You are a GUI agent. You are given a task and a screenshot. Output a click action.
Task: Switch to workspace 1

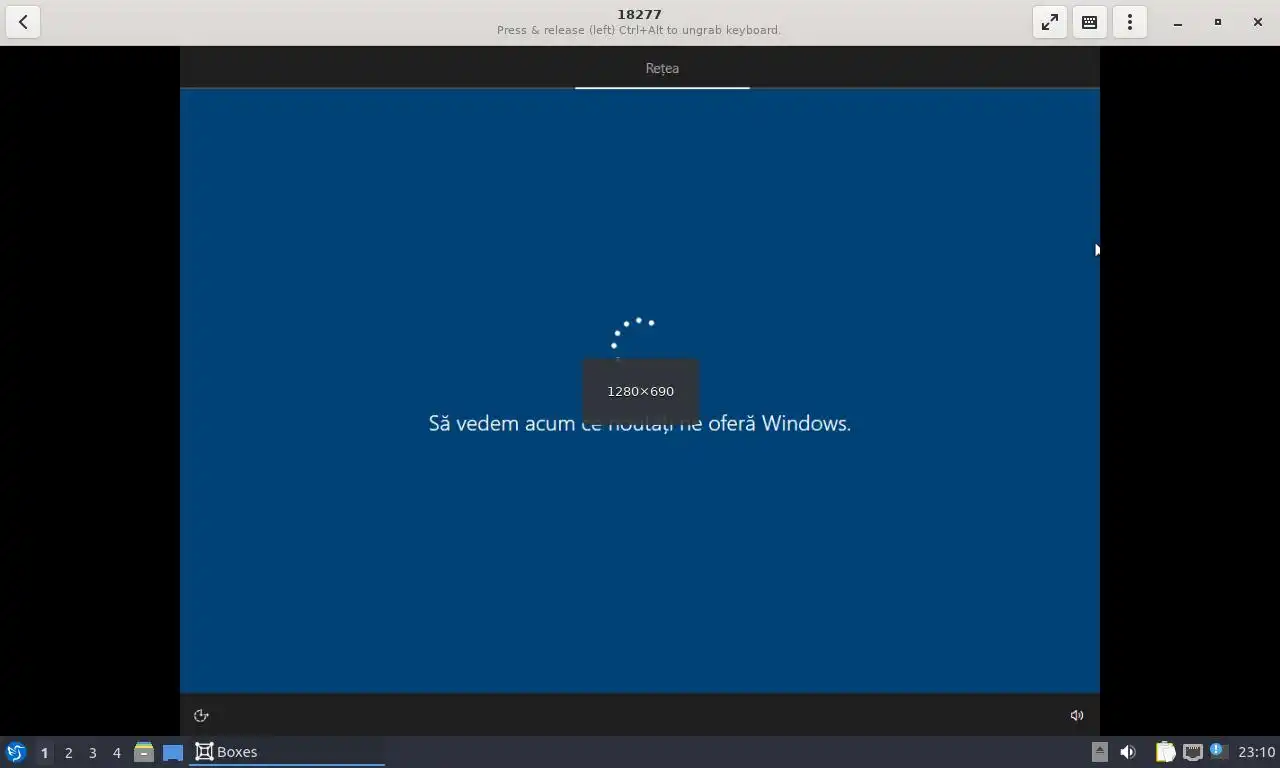pos(44,752)
